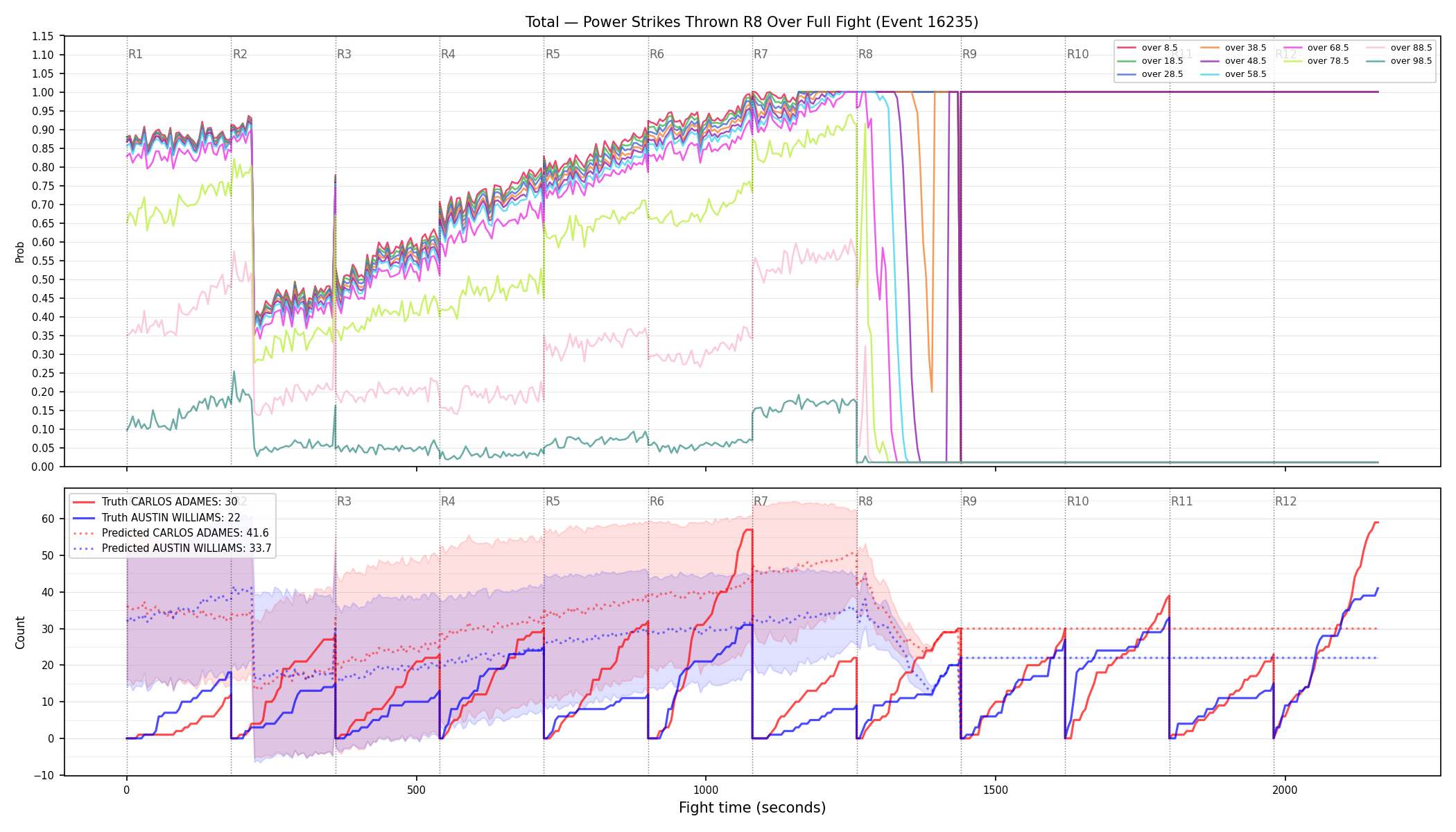Click the 'Prob' y-axis label
This screenshot has height=832, width=1456.
click(20, 252)
